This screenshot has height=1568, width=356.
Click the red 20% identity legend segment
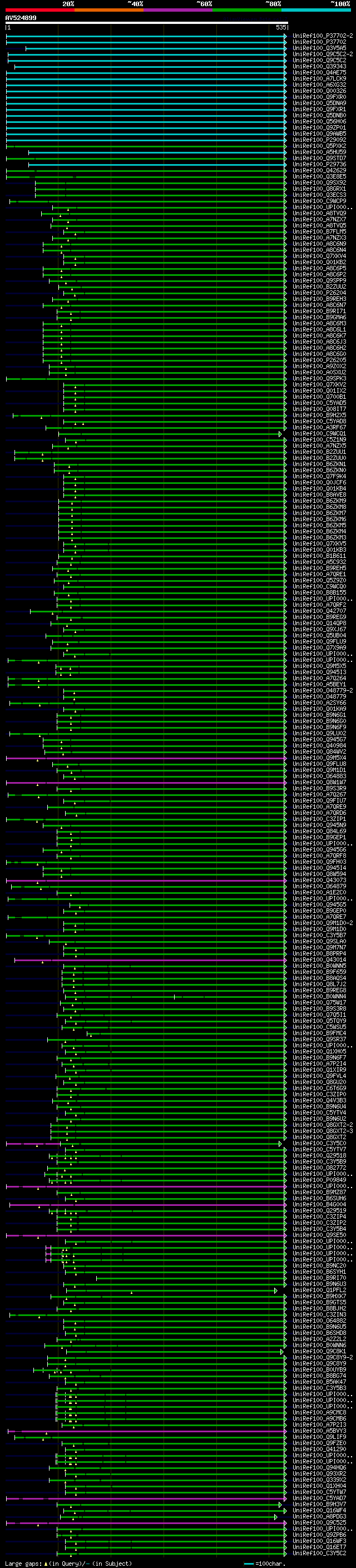39,10
